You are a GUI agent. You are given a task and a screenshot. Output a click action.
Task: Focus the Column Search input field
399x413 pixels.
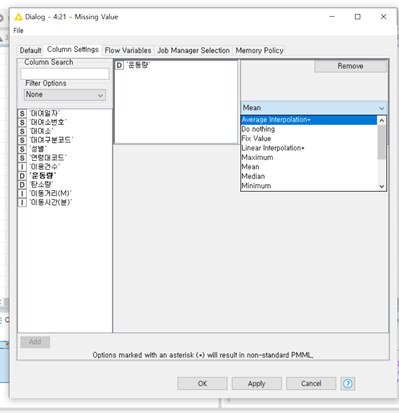[65, 74]
